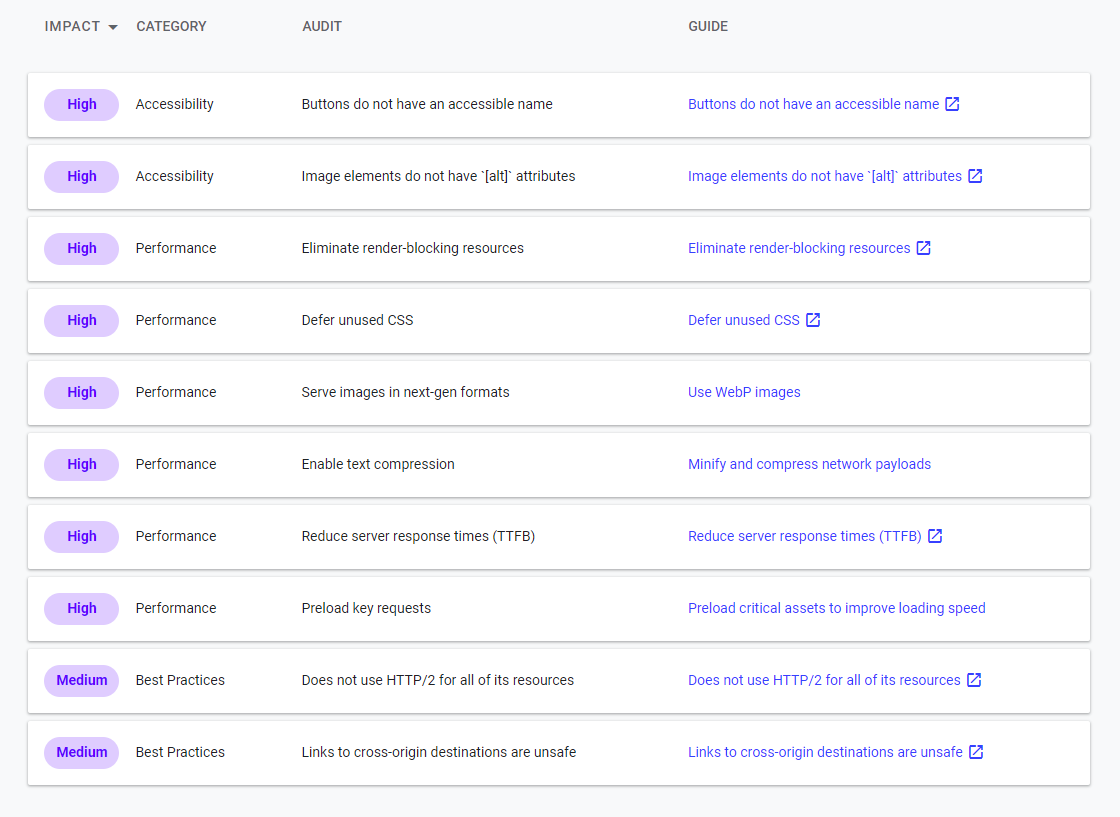The image size is (1120, 817).
Task: Open Image elements alt attributes guide link
Action: coord(825,176)
